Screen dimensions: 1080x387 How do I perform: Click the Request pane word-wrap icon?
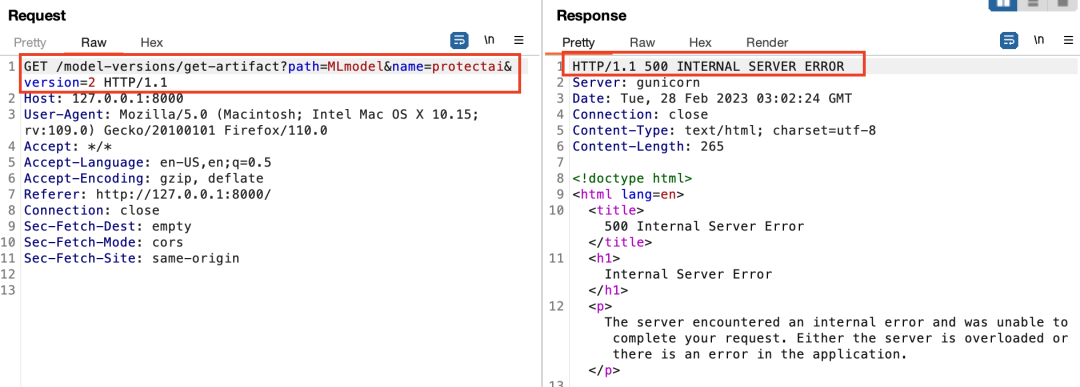click(459, 41)
